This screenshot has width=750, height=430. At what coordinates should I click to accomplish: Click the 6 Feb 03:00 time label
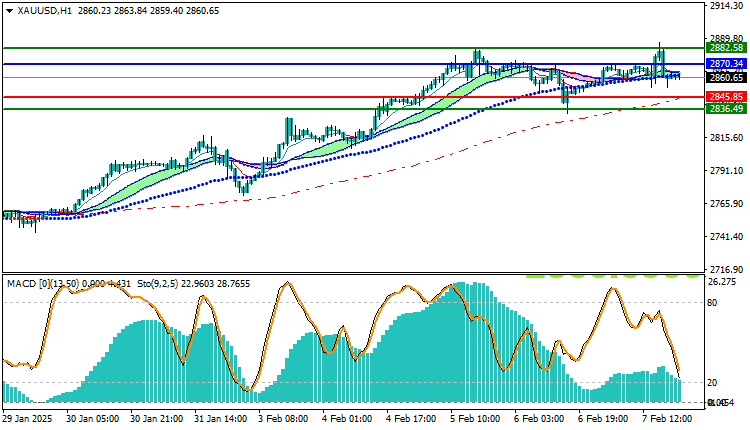click(x=539, y=419)
